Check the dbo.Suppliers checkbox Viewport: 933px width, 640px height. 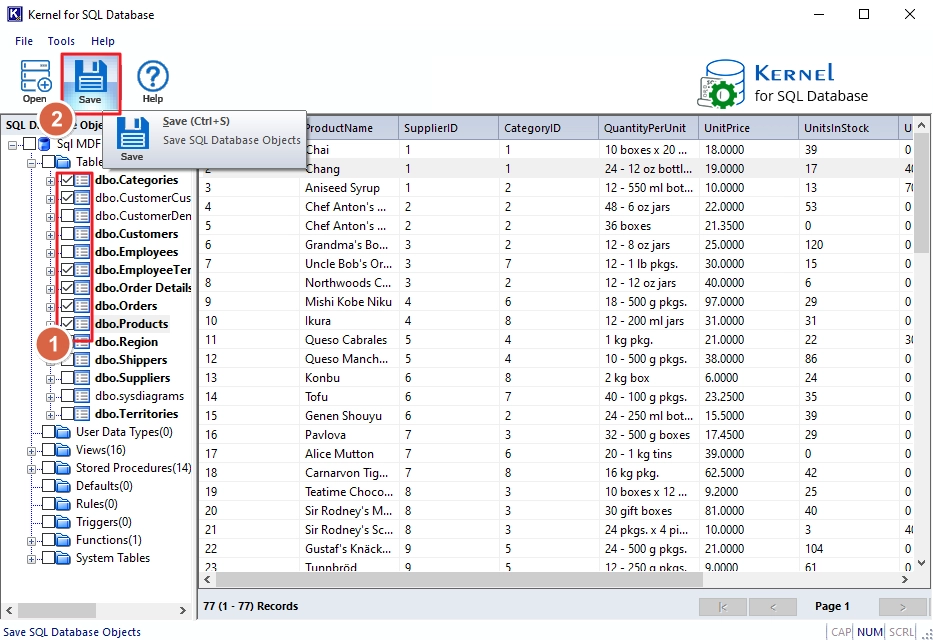67,378
